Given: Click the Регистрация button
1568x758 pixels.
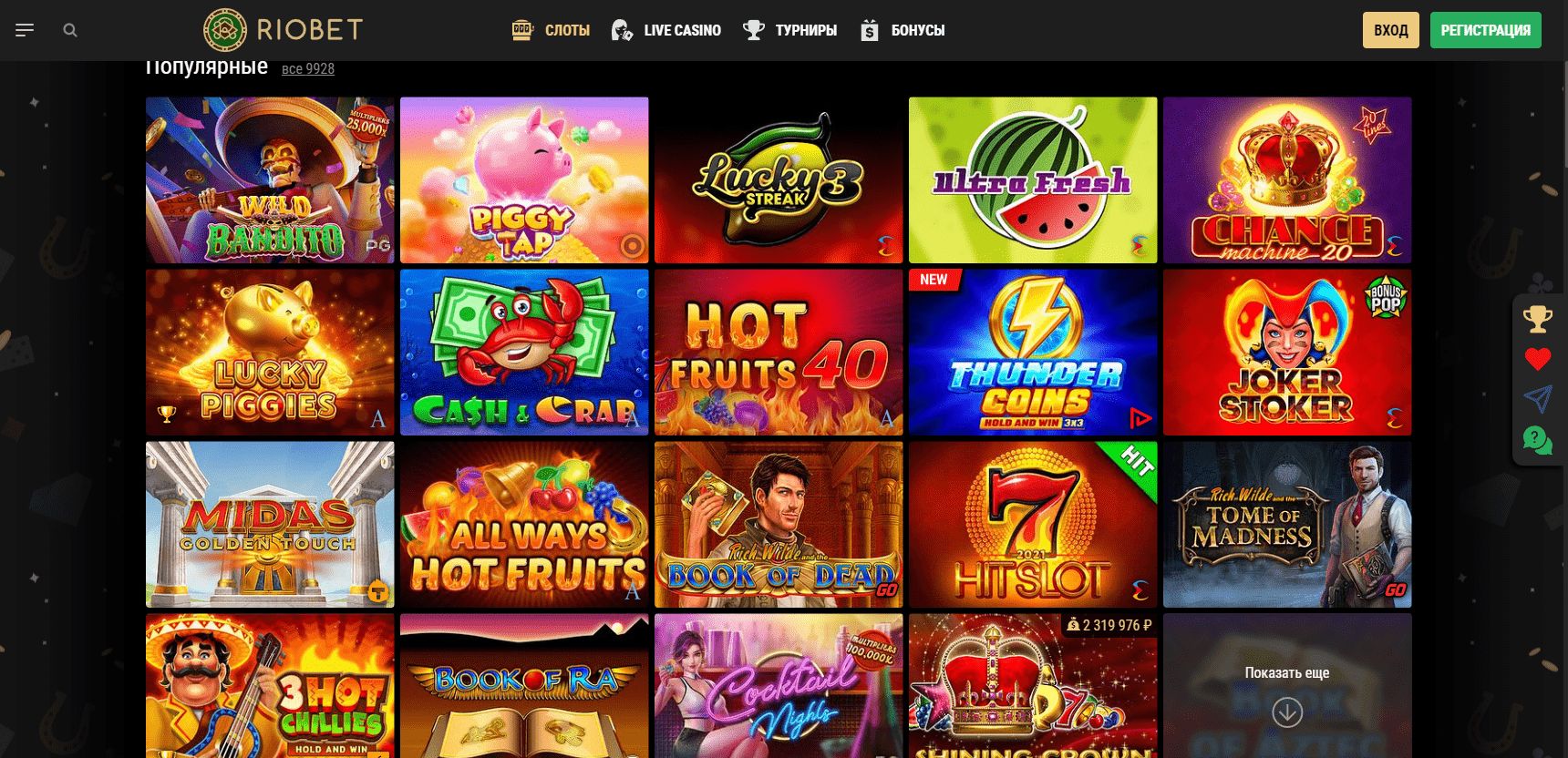Looking at the screenshot, I should (x=1485, y=30).
